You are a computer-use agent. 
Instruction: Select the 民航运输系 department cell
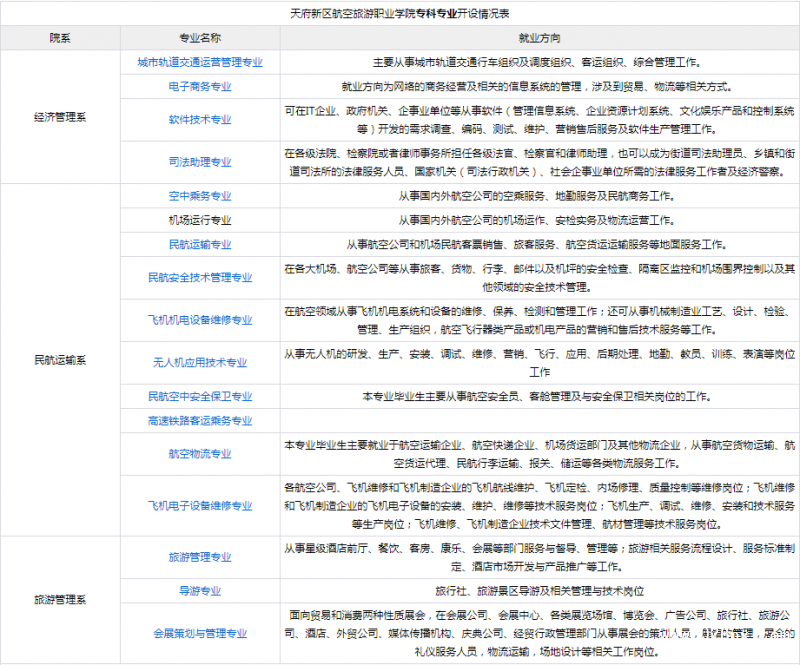click(x=60, y=360)
